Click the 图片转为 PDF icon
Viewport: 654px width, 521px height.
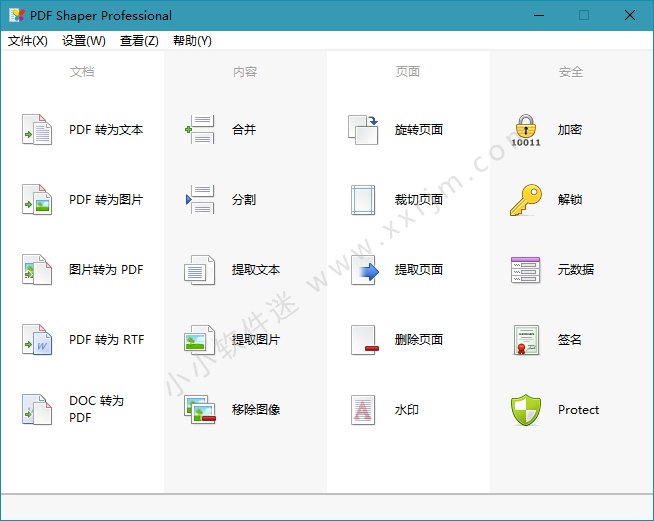[37, 269]
